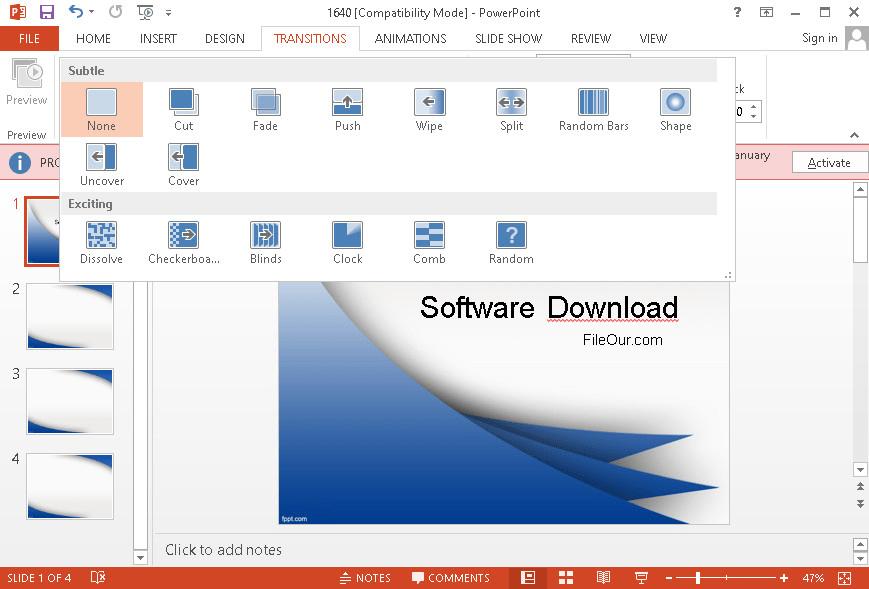Switch to the HOME tab

click(93, 38)
